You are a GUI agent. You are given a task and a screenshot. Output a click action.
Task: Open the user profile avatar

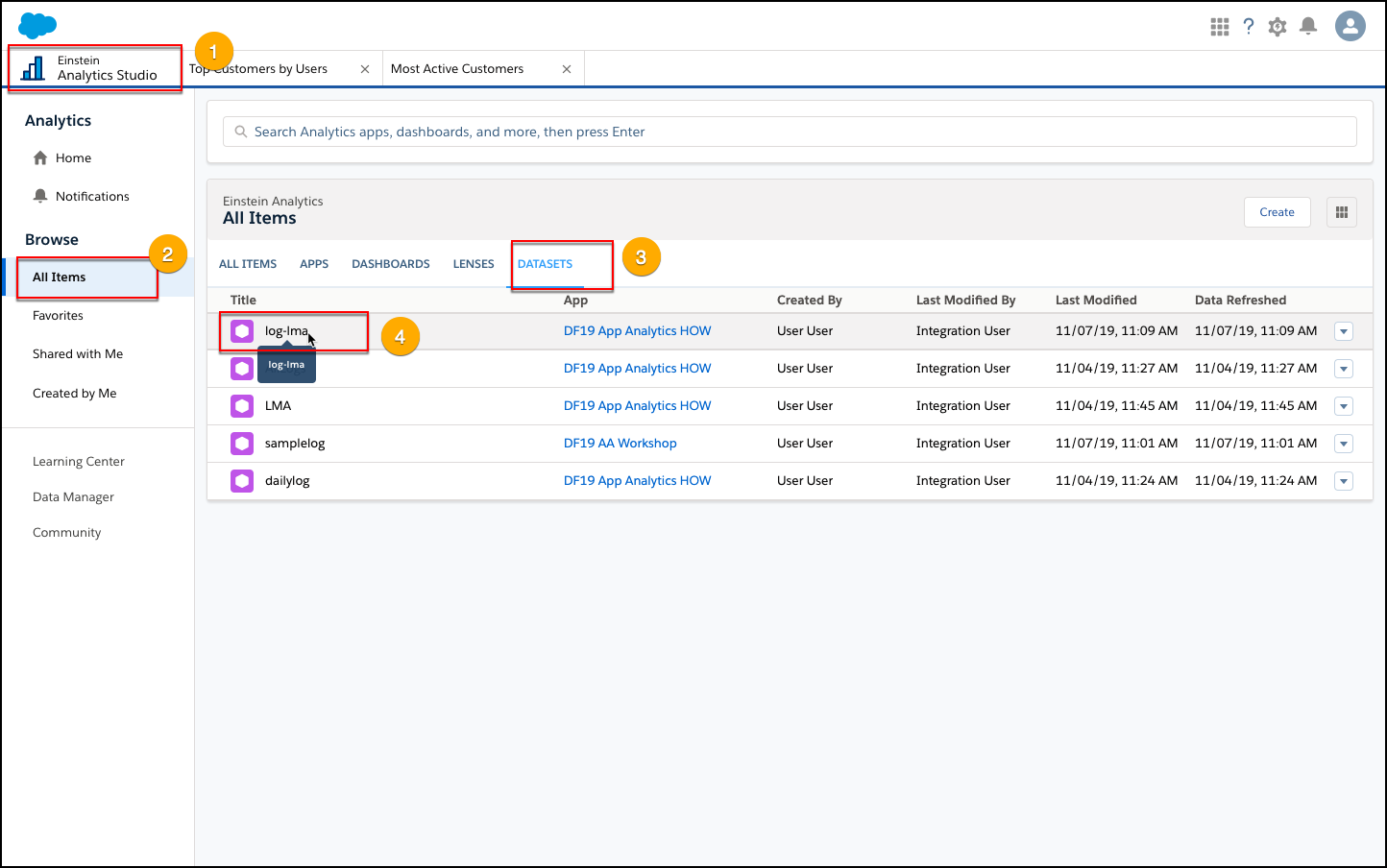coord(1350,26)
